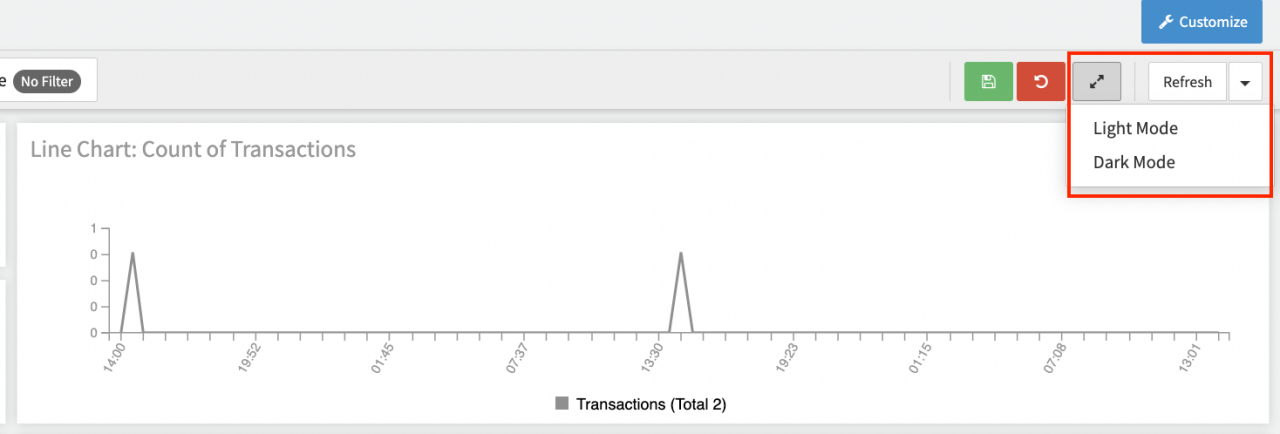The image size is (1280, 434).
Task: Click the No Filter badge
Action: 47,81
